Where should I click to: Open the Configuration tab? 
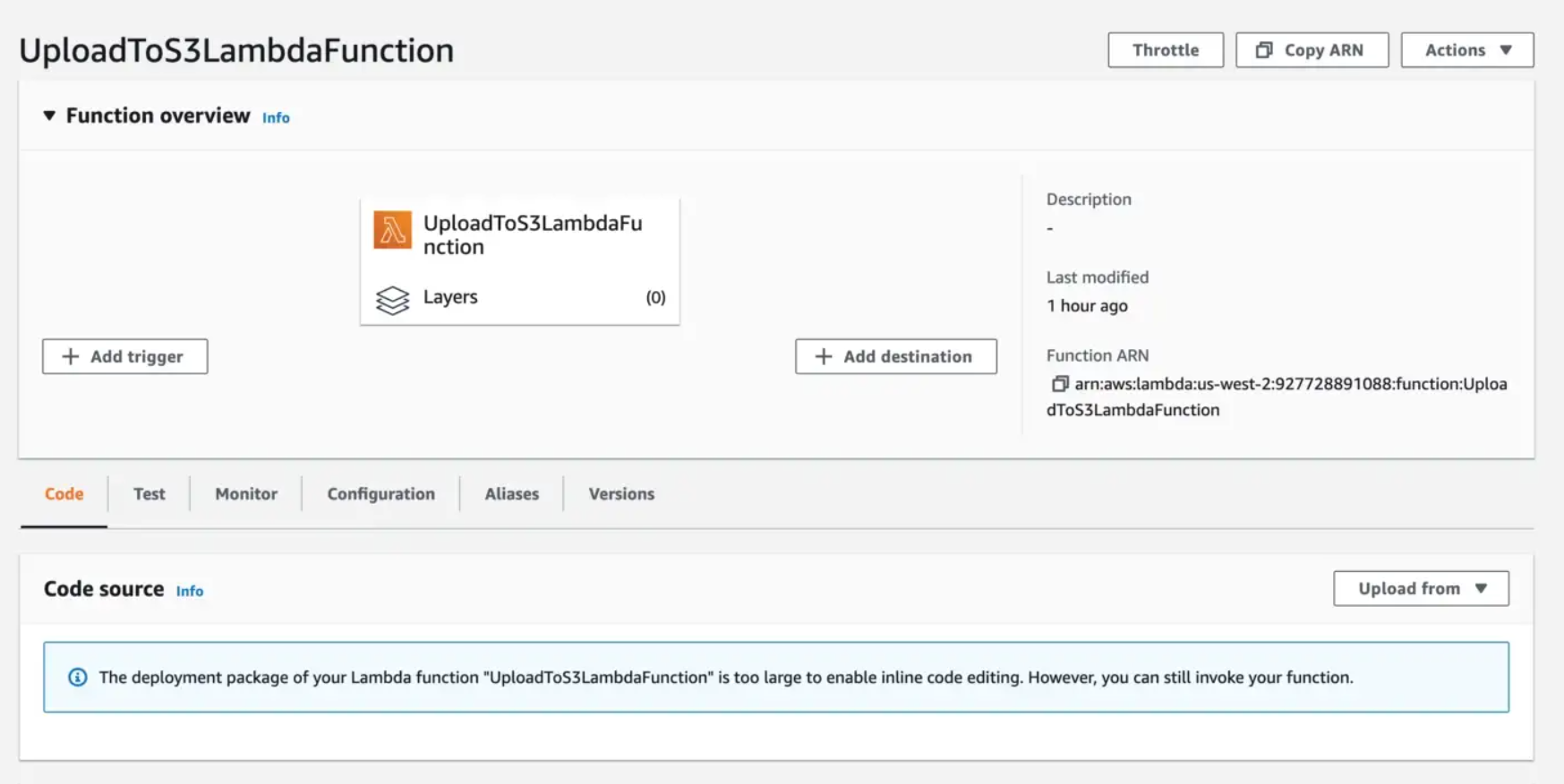[x=380, y=494]
